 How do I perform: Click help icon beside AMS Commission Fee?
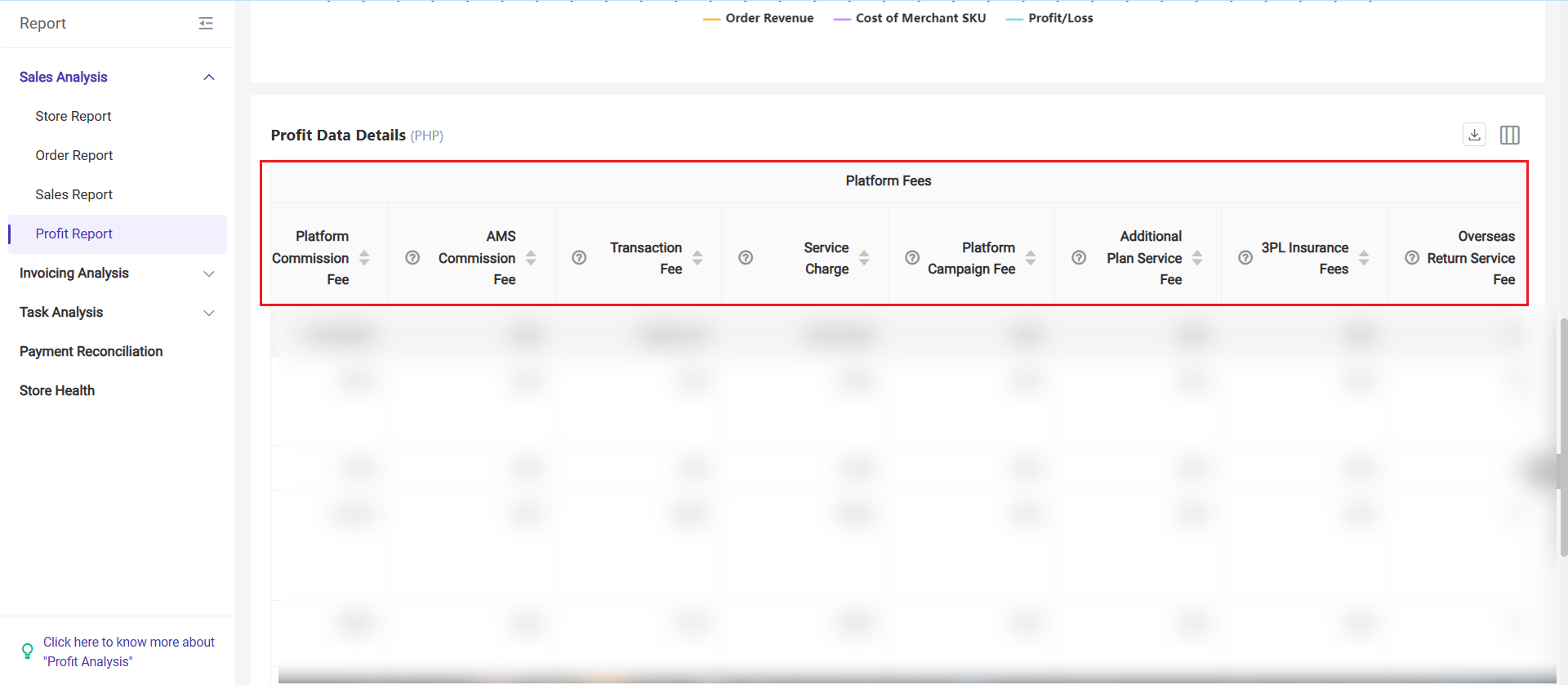tap(412, 258)
